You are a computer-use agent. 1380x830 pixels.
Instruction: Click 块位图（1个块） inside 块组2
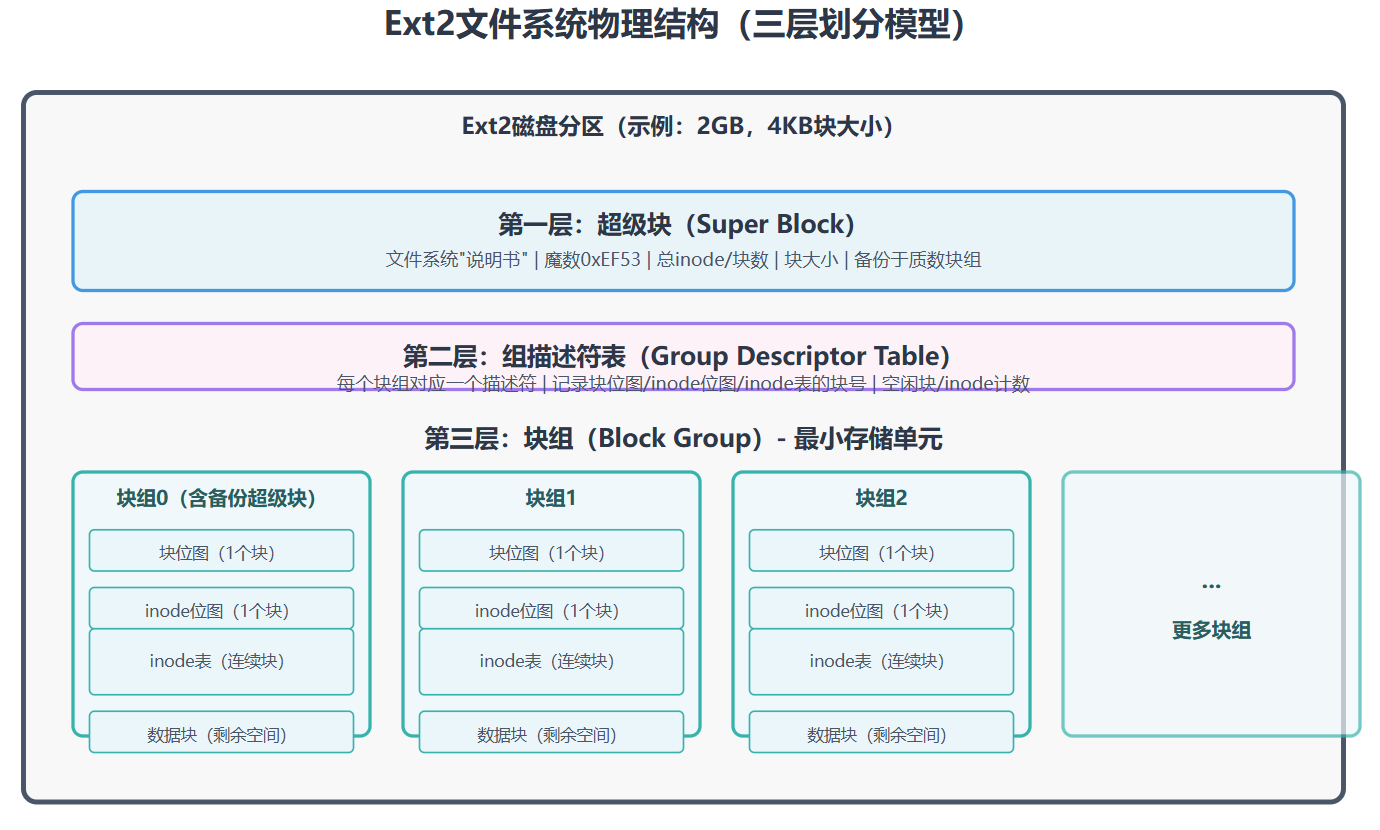pyautogui.click(x=881, y=551)
